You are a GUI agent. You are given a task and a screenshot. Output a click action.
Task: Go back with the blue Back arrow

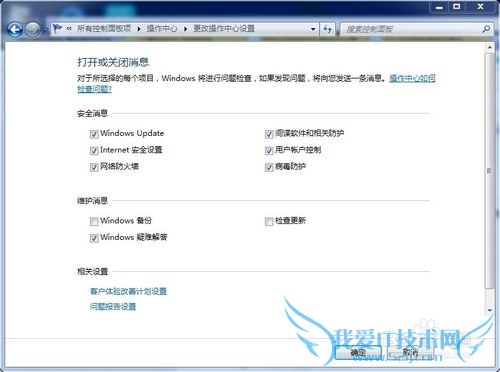tap(15, 30)
